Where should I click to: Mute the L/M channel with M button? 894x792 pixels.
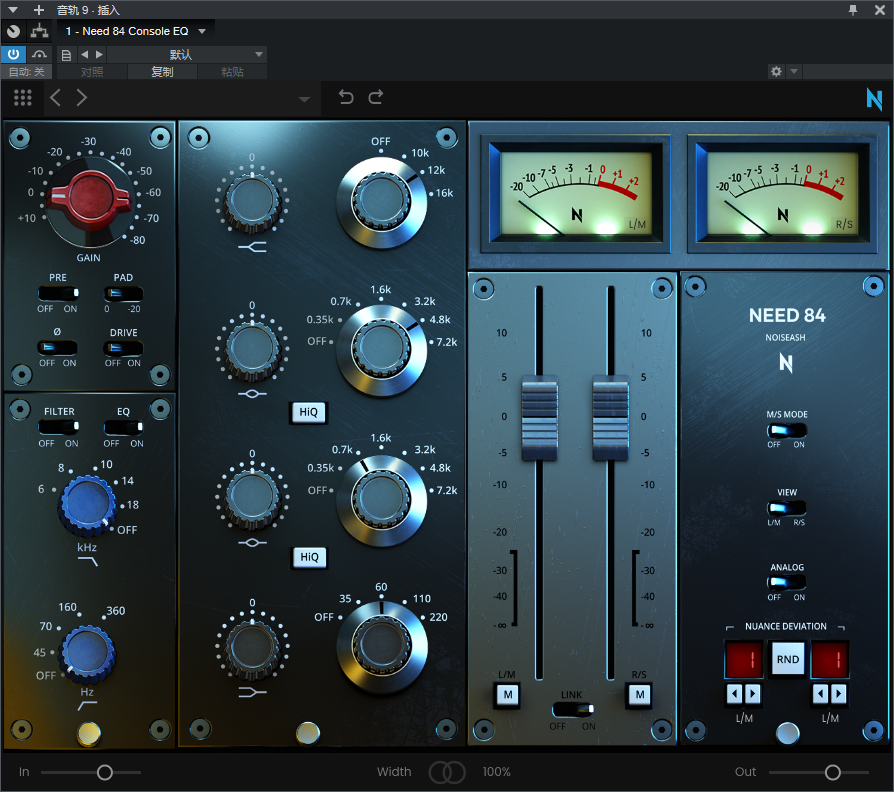(507, 695)
